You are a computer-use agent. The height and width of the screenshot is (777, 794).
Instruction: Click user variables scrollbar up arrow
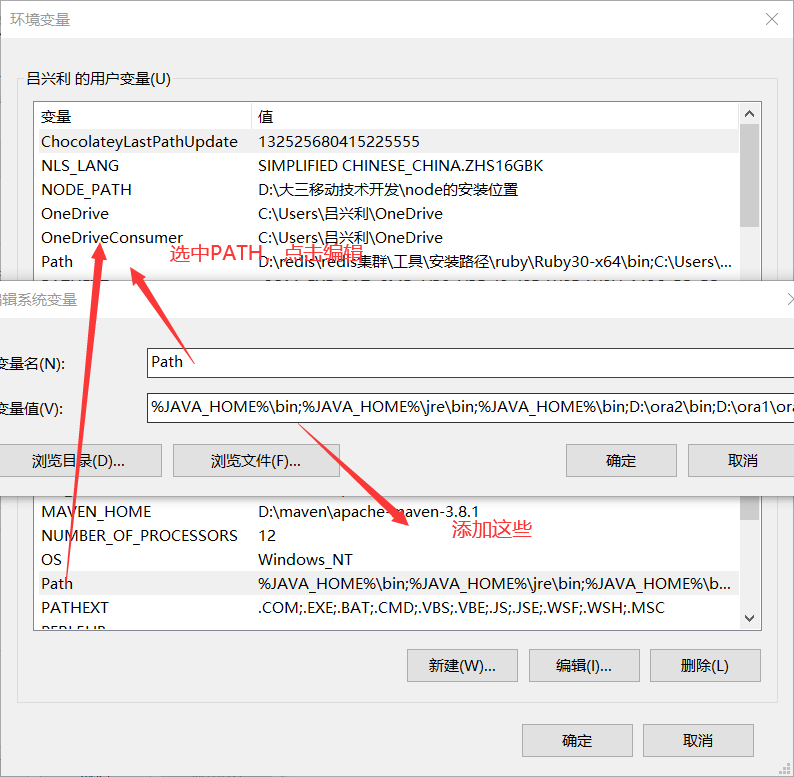pyautogui.click(x=749, y=114)
